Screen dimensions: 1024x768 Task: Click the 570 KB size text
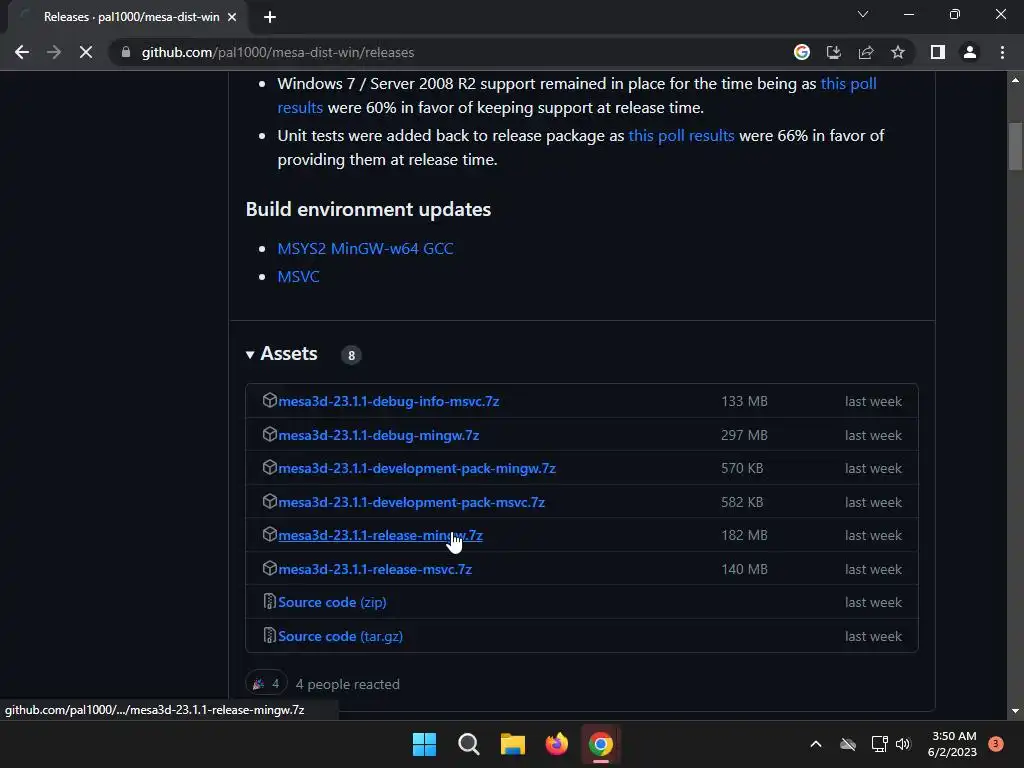(x=742, y=468)
